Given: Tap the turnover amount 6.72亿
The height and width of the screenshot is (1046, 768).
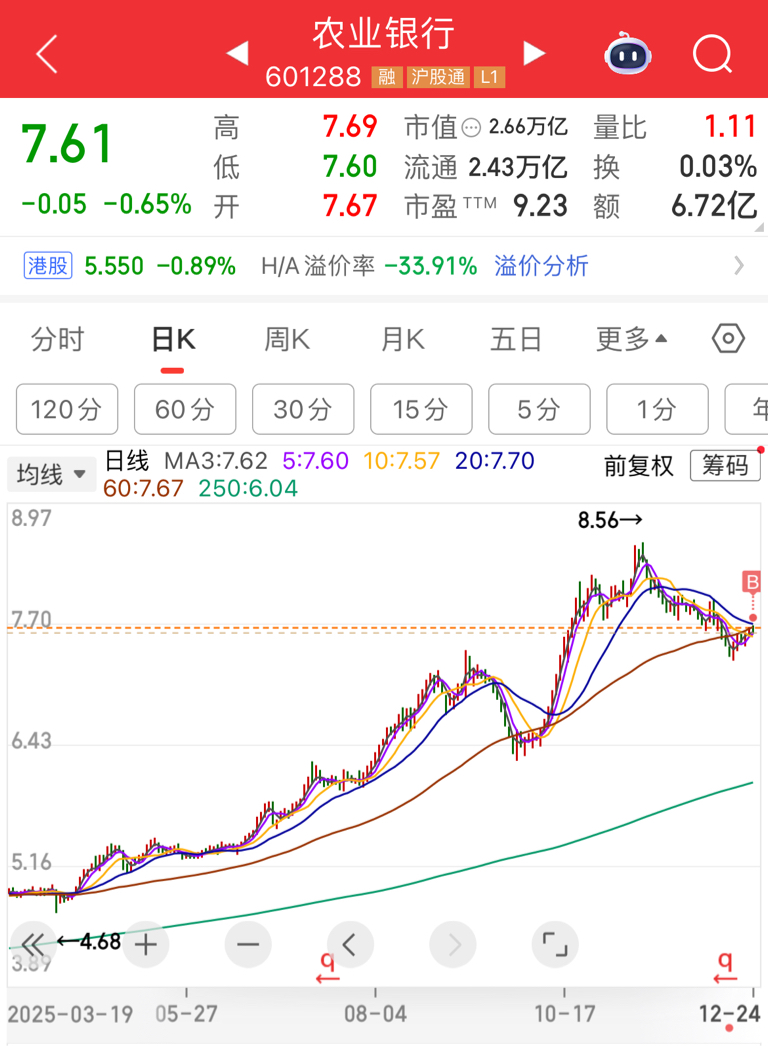Looking at the screenshot, I should pyautogui.click(x=714, y=205).
